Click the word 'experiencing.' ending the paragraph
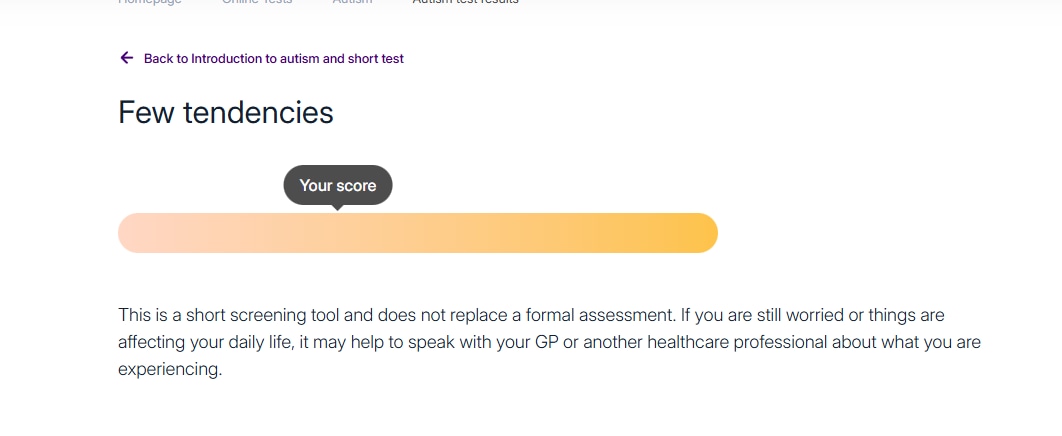This screenshot has width=1062, height=436. 169,370
